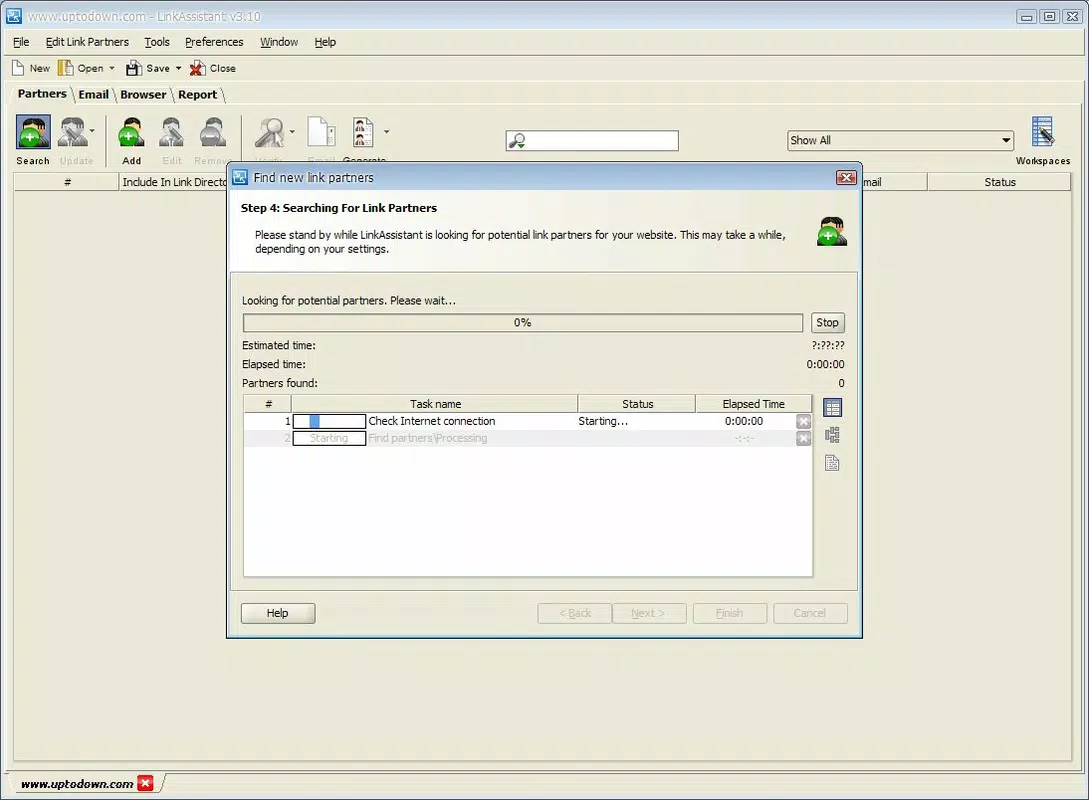Switch to the Report tab
Viewport: 1089px width, 800px height.
[197, 94]
